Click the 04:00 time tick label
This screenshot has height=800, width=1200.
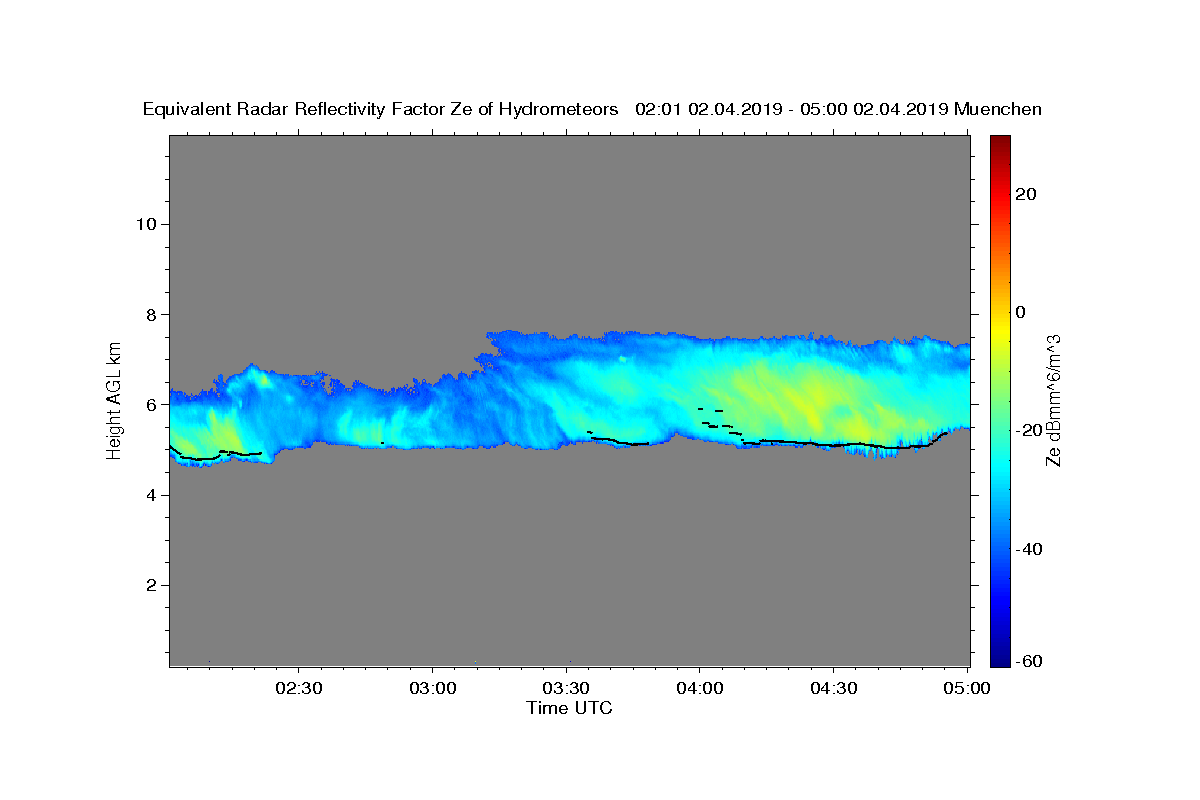(x=700, y=688)
